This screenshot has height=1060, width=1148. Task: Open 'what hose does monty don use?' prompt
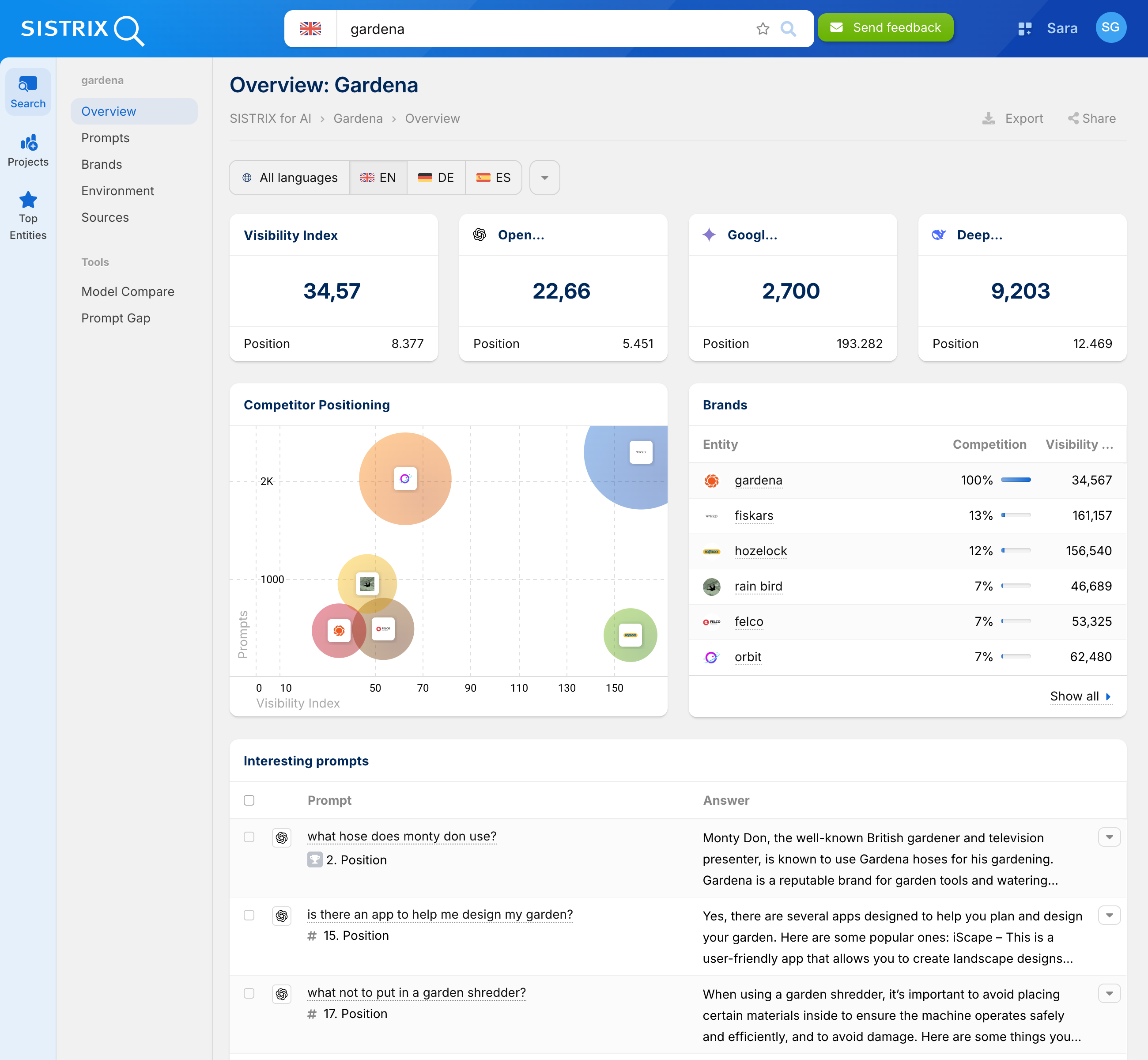click(401, 837)
